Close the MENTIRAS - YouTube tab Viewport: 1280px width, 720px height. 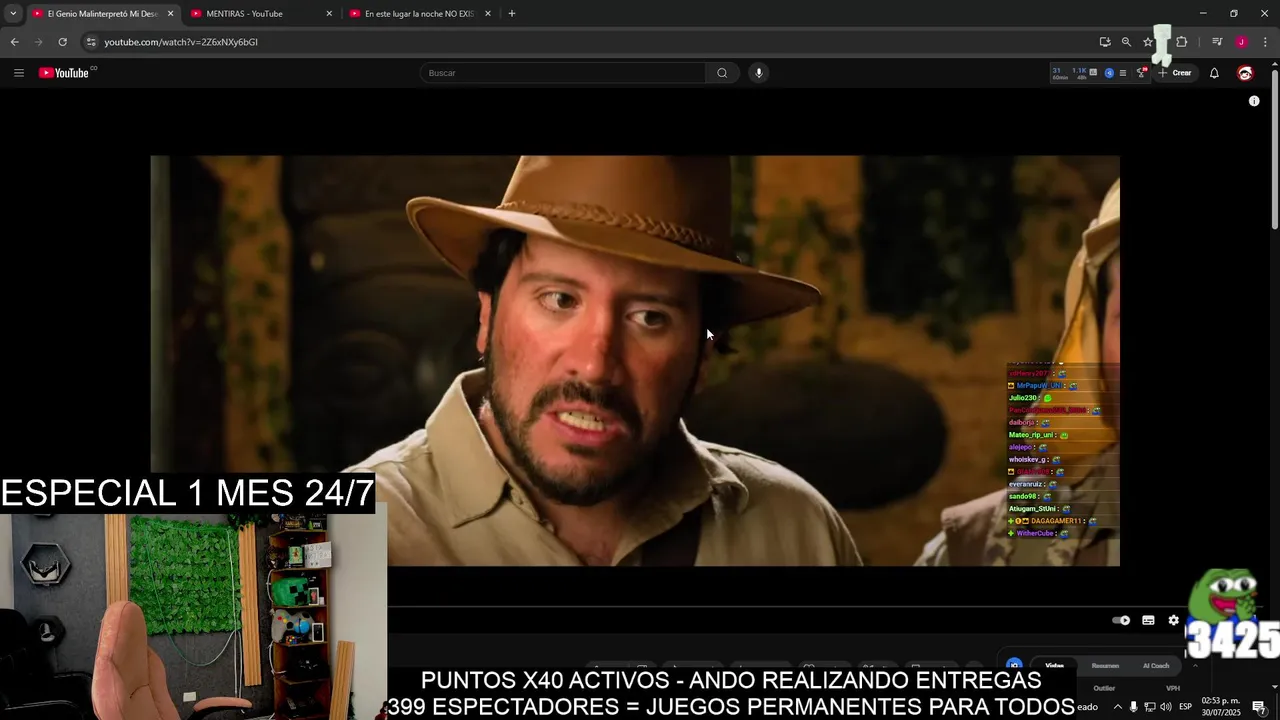click(x=329, y=14)
